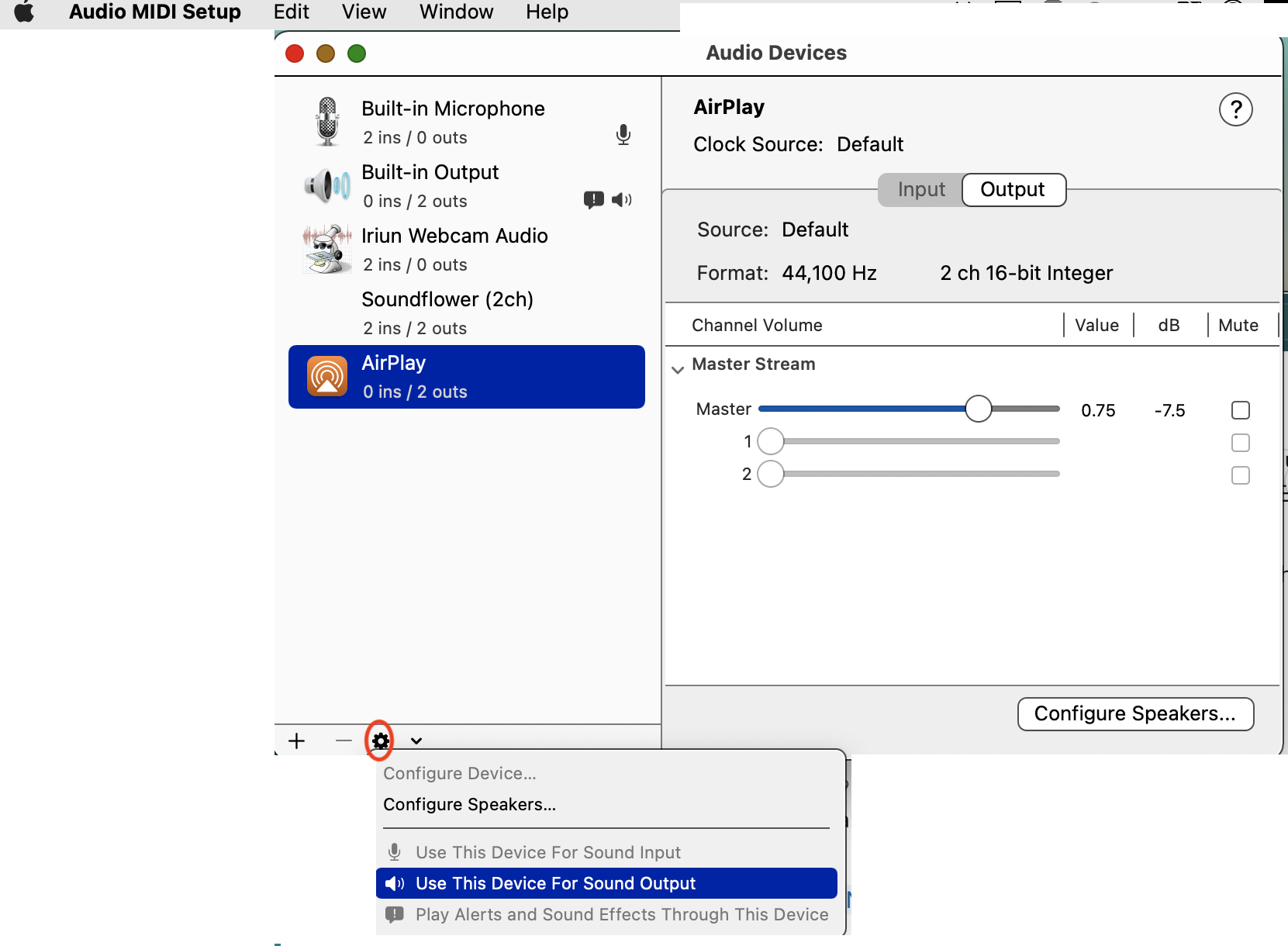Open the Source Default dropdown
Image resolution: width=1288 pixels, height=946 pixels.
click(x=815, y=230)
